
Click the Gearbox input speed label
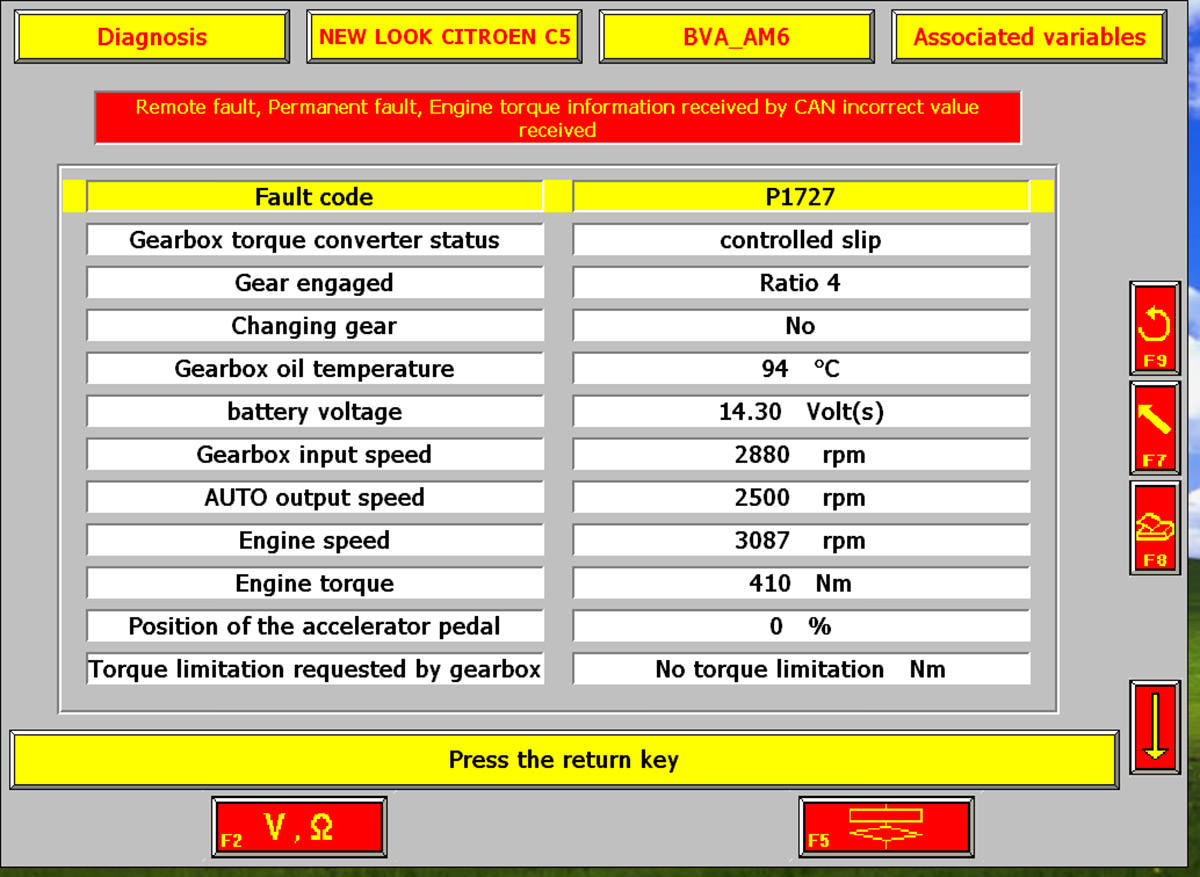tap(315, 455)
